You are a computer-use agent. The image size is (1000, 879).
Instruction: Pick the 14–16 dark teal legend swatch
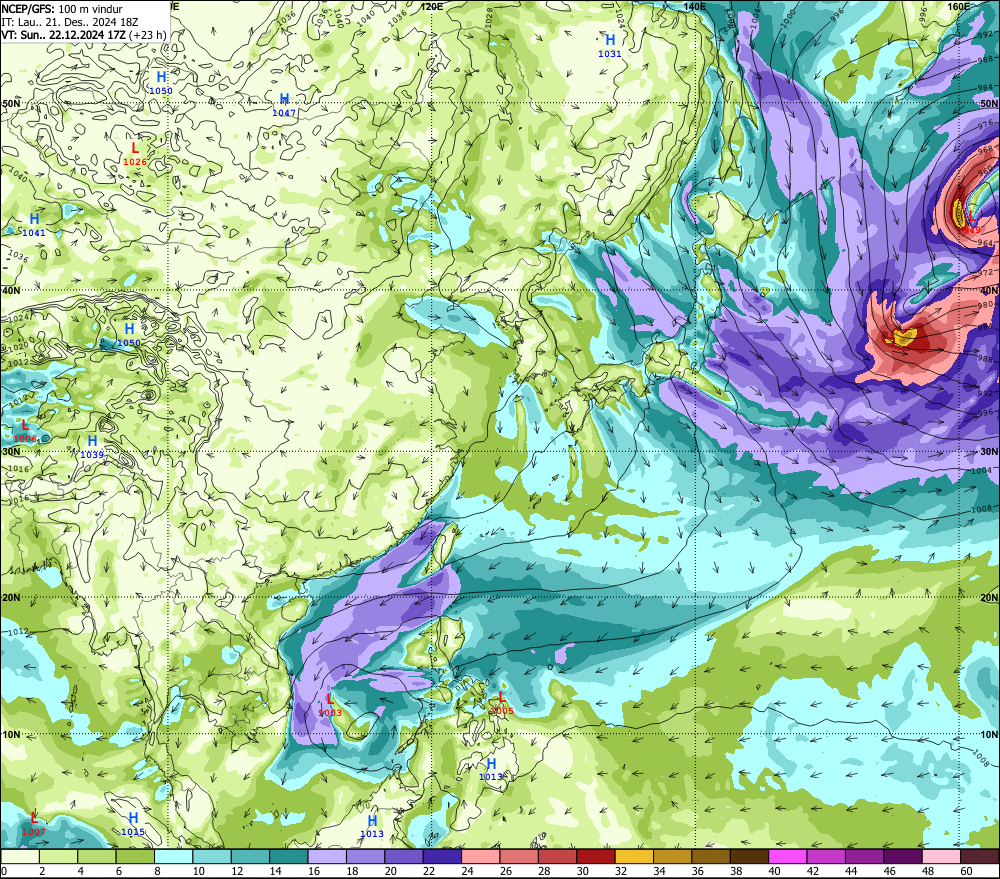pyautogui.click(x=288, y=856)
